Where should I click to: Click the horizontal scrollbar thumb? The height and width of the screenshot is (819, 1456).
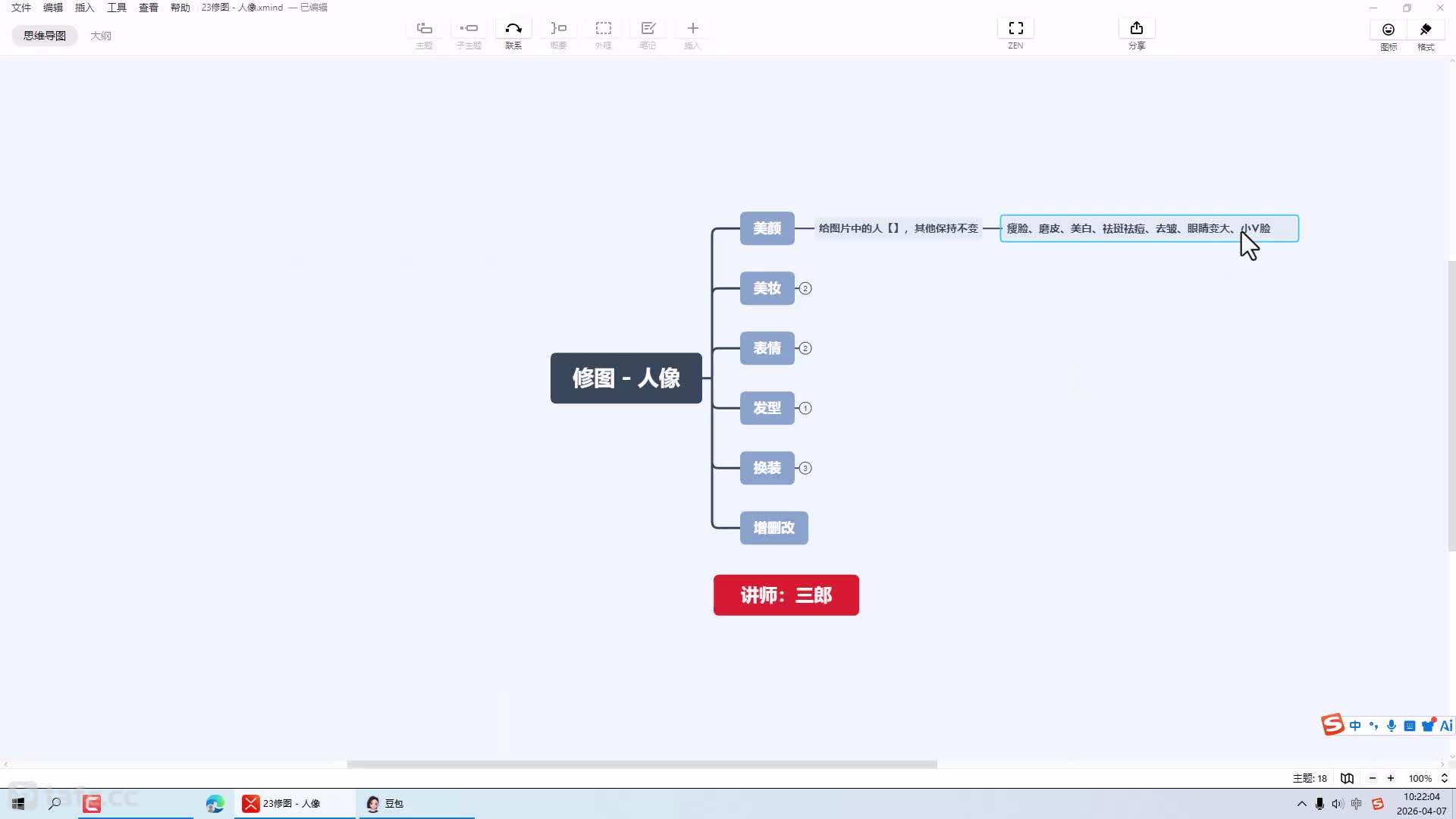point(642,764)
